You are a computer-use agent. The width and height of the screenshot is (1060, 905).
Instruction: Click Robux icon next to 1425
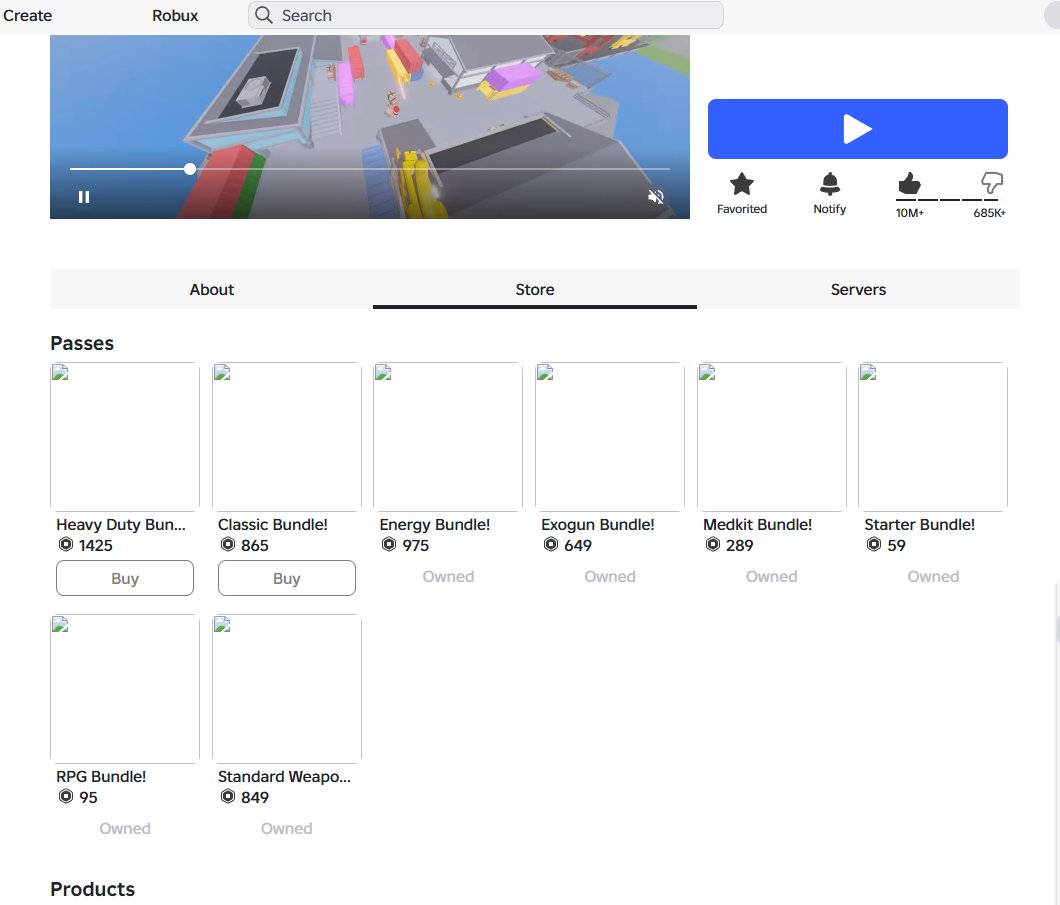(x=66, y=544)
